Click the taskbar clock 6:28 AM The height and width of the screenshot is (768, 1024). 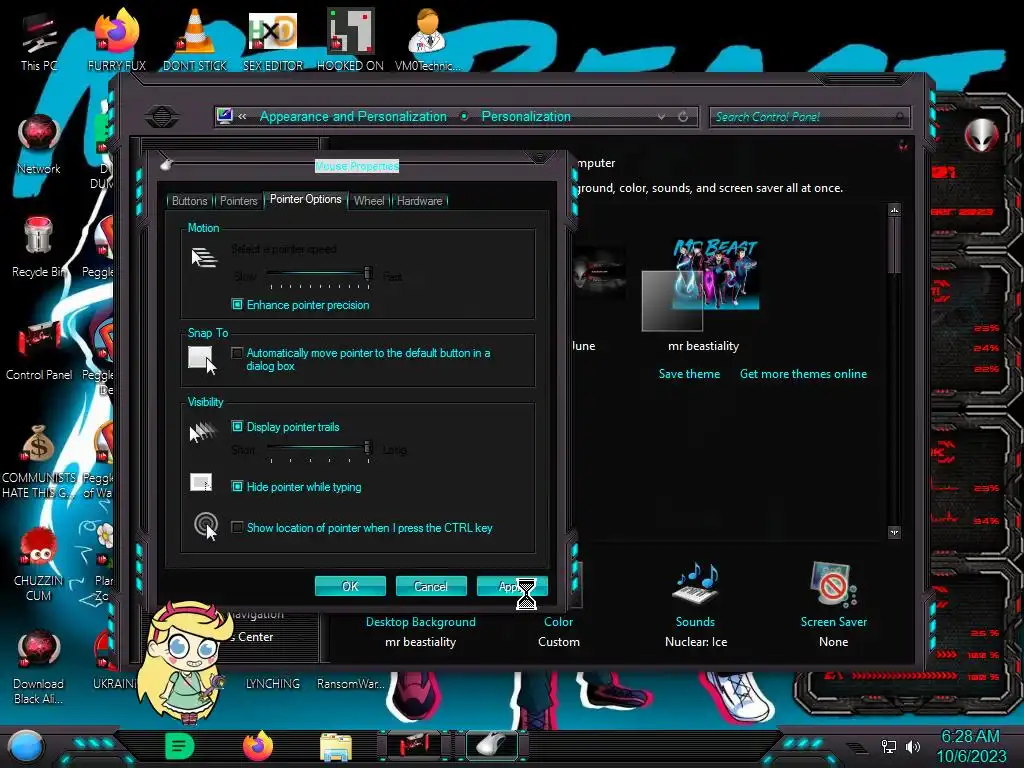pyautogui.click(x=970, y=736)
